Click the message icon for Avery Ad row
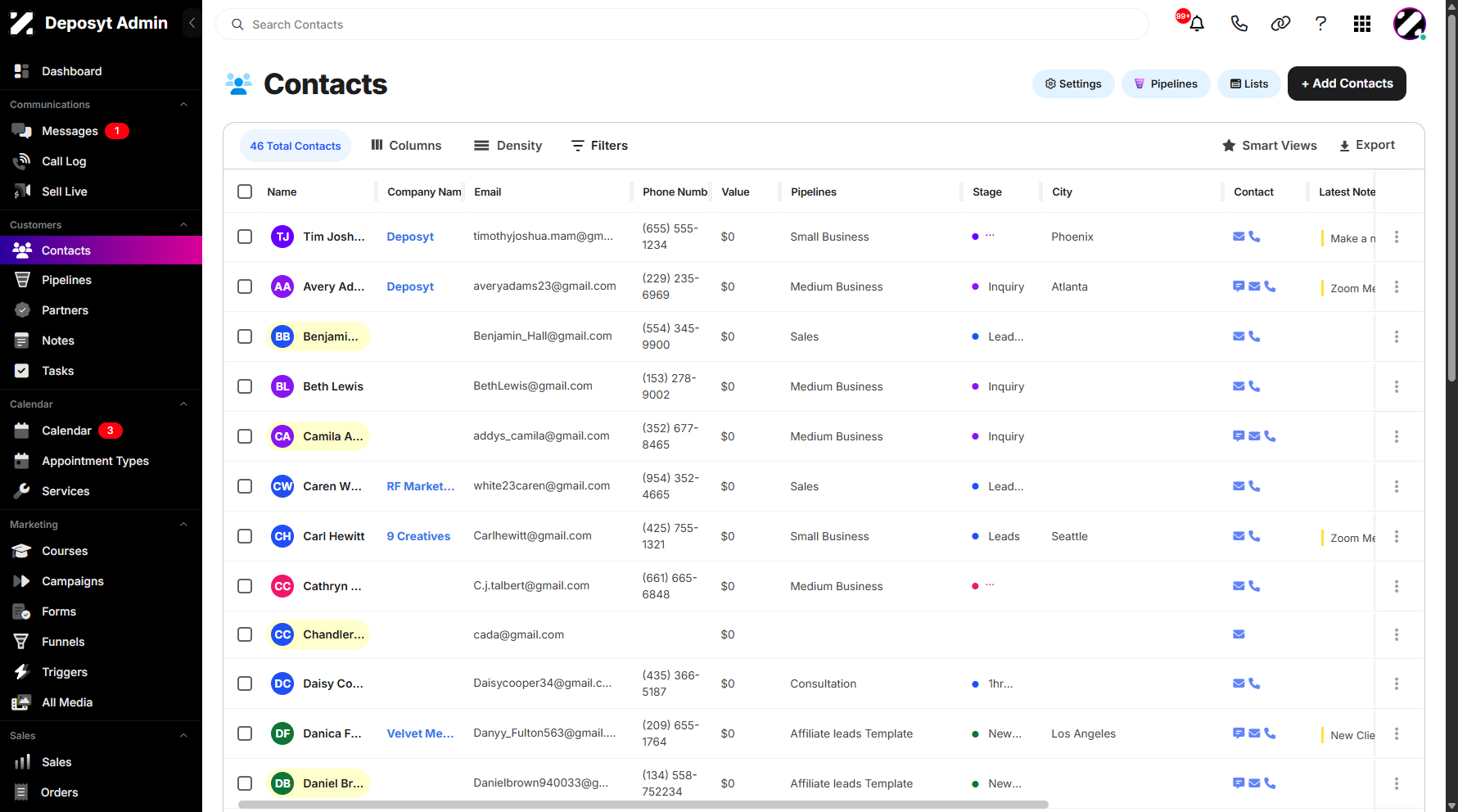This screenshot has height=812, width=1458. click(1239, 286)
